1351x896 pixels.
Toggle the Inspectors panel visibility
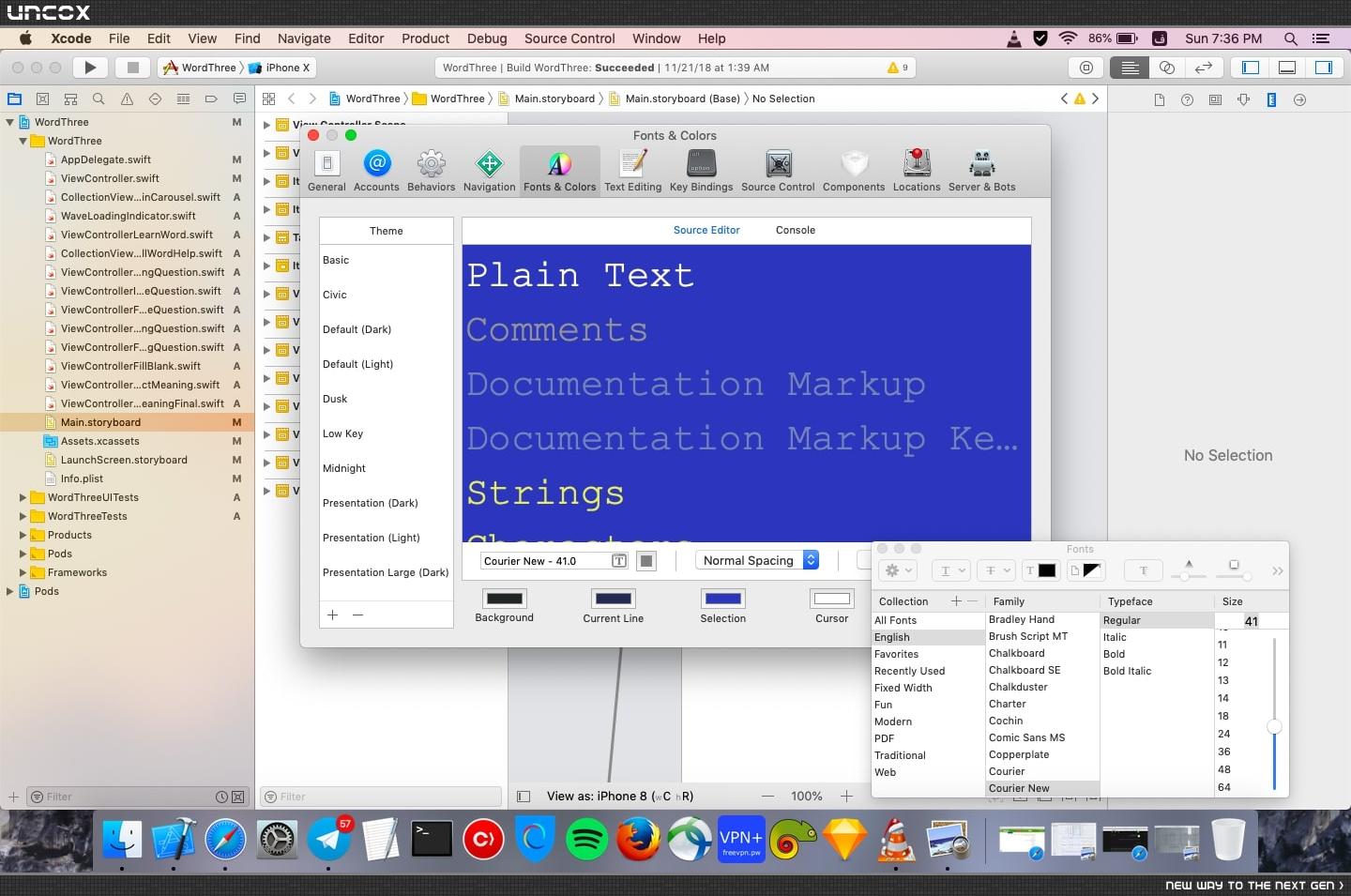1324,68
